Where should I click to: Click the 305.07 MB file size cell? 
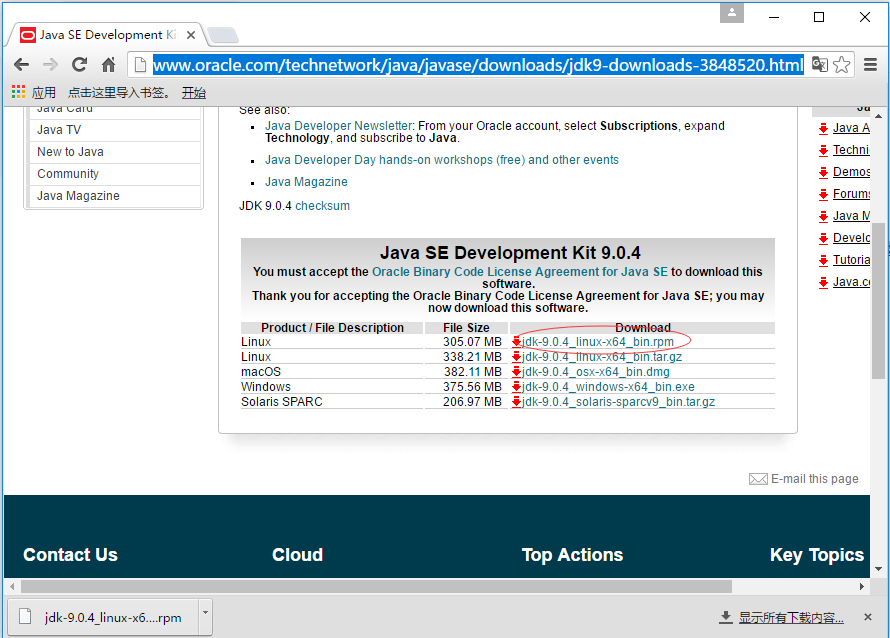pyautogui.click(x=472, y=342)
